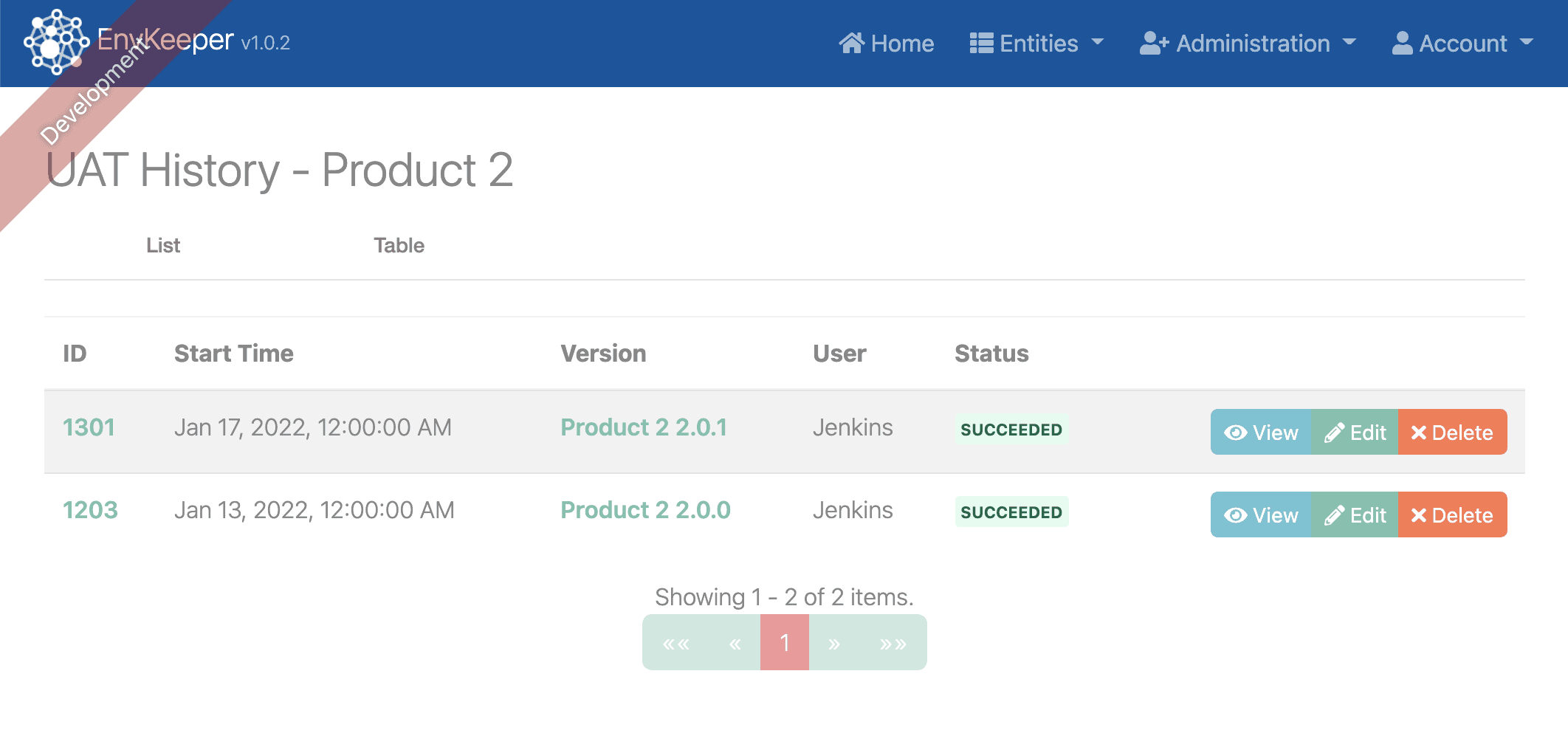Expand the Entities dropdown caret

point(1097,43)
